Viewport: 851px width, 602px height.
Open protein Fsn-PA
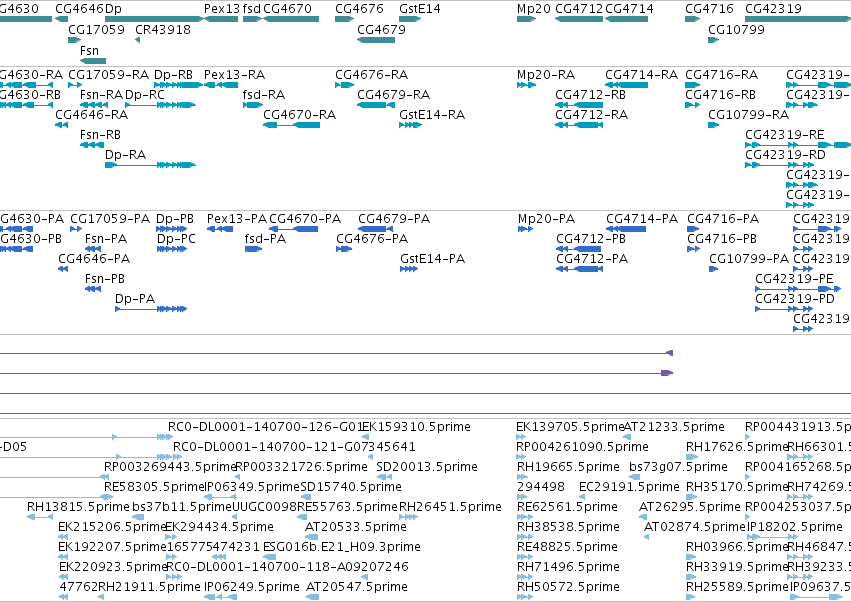coord(106,239)
